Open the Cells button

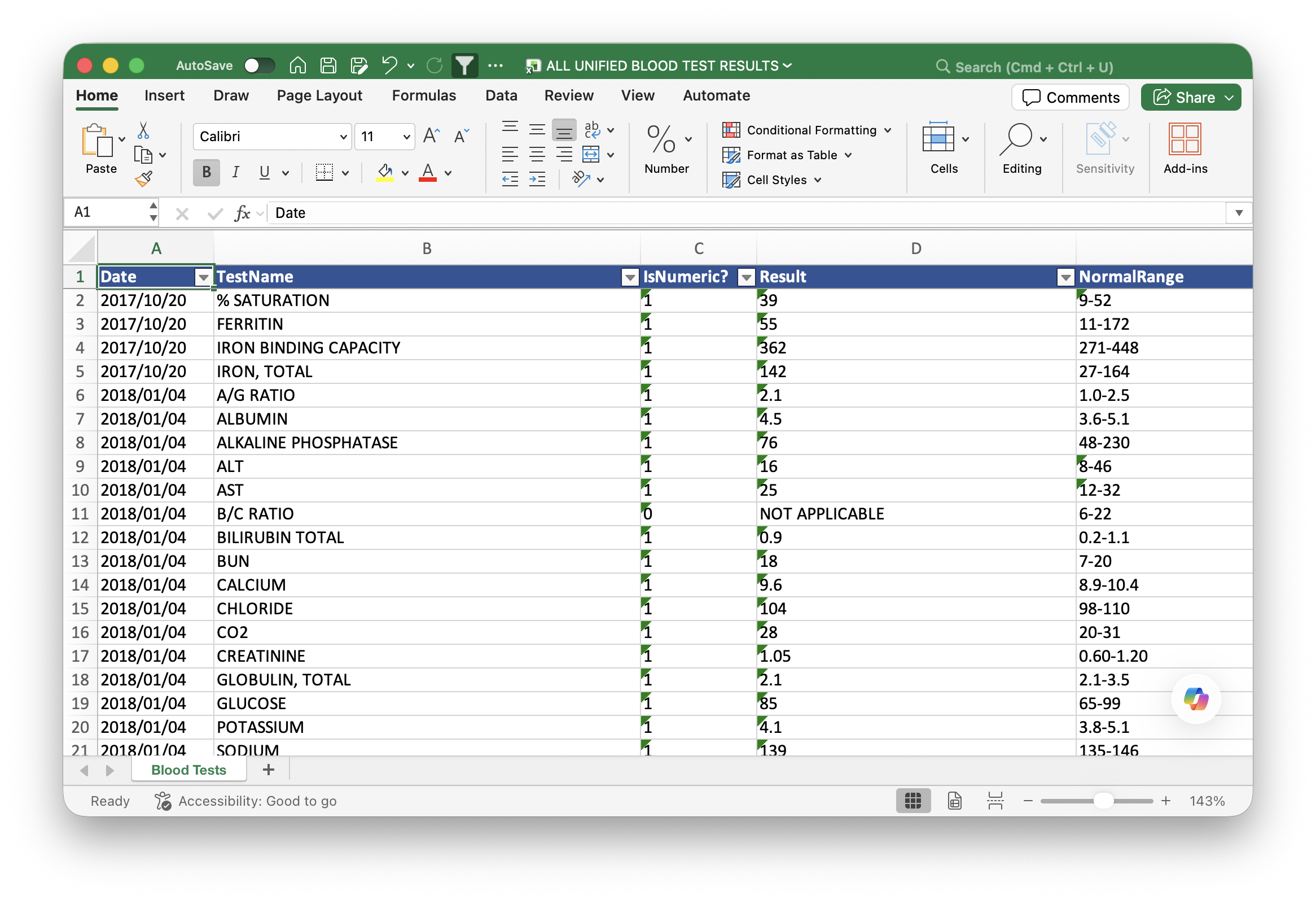[x=944, y=149]
